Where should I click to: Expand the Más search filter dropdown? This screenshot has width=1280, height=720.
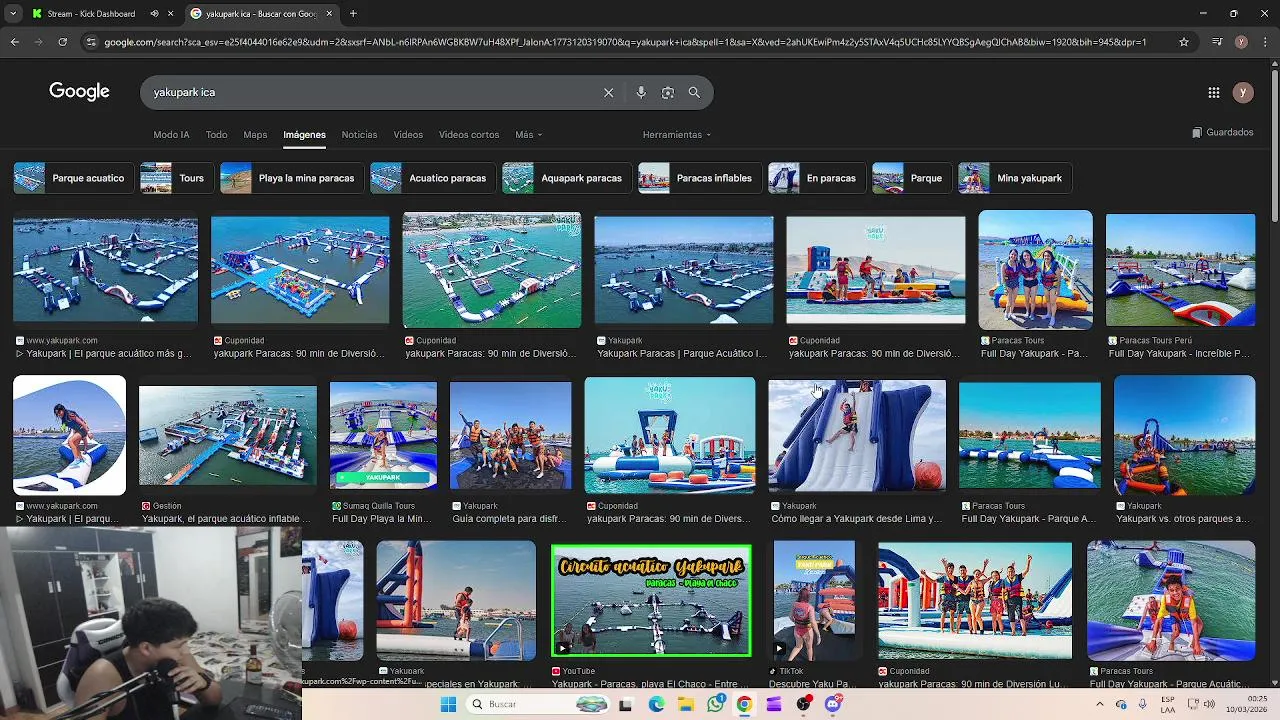(x=529, y=135)
